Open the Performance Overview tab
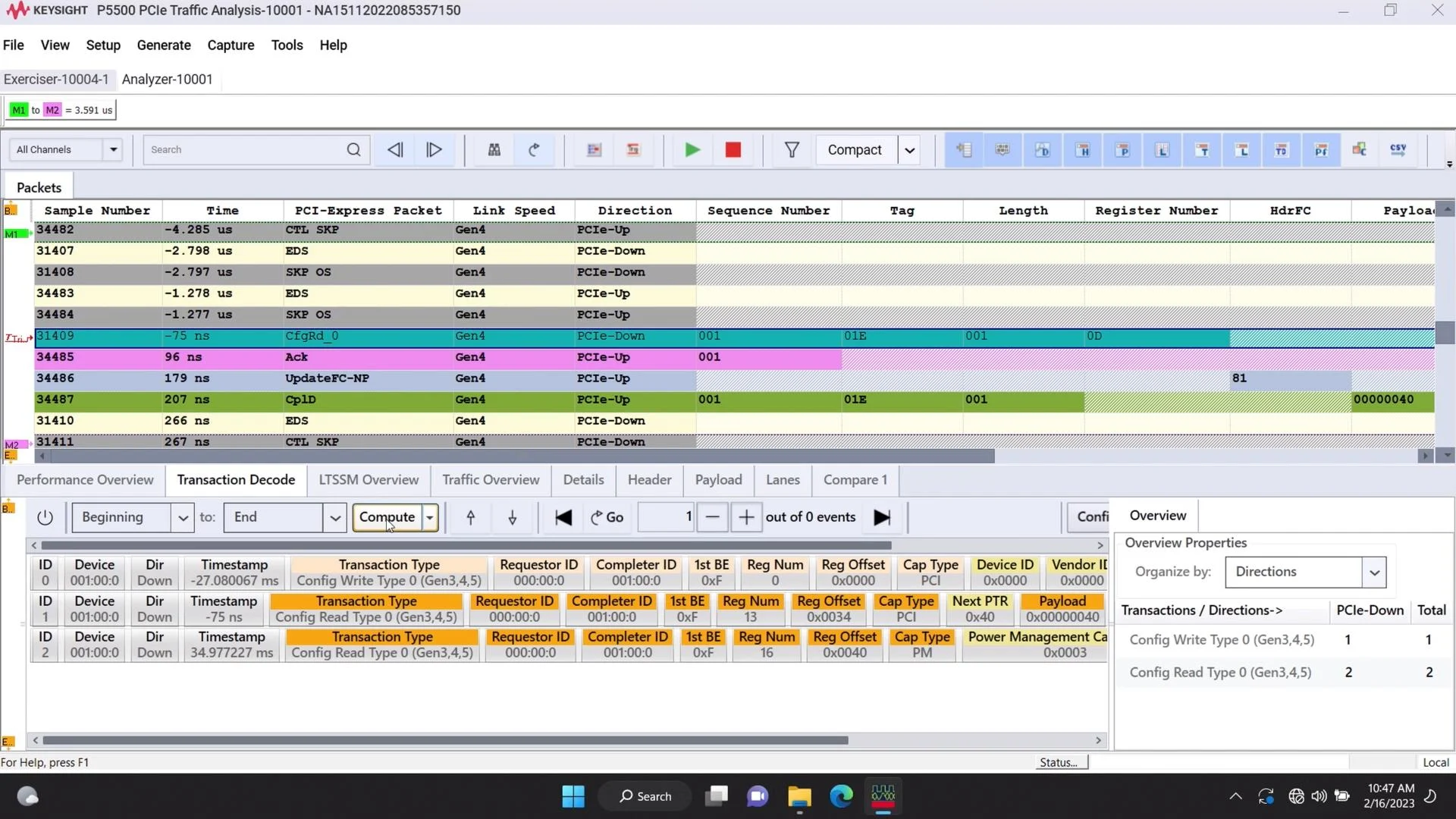 point(85,479)
